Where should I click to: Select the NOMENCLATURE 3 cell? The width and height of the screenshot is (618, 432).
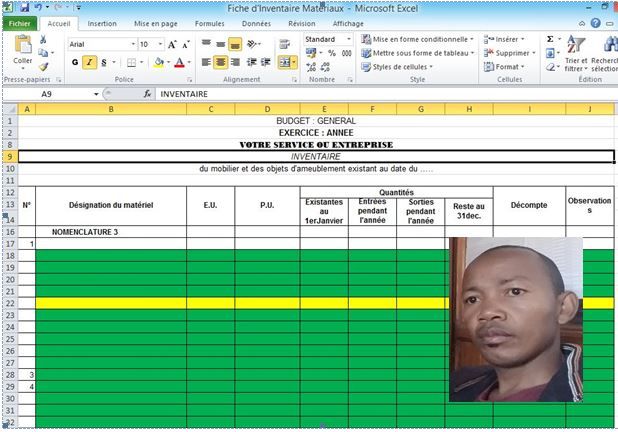(x=111, y=232)
